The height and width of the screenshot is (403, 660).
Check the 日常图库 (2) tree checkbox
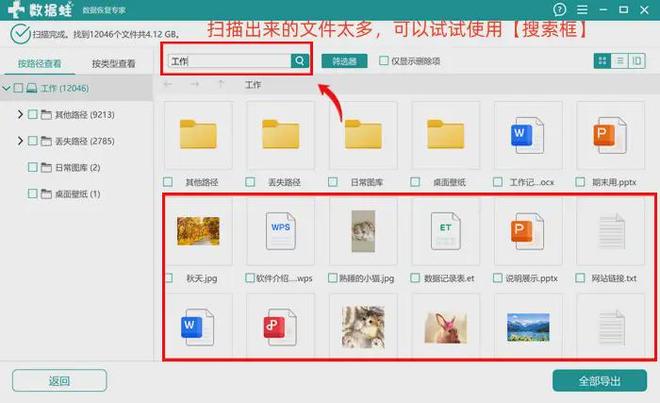(x=32, y=167)
